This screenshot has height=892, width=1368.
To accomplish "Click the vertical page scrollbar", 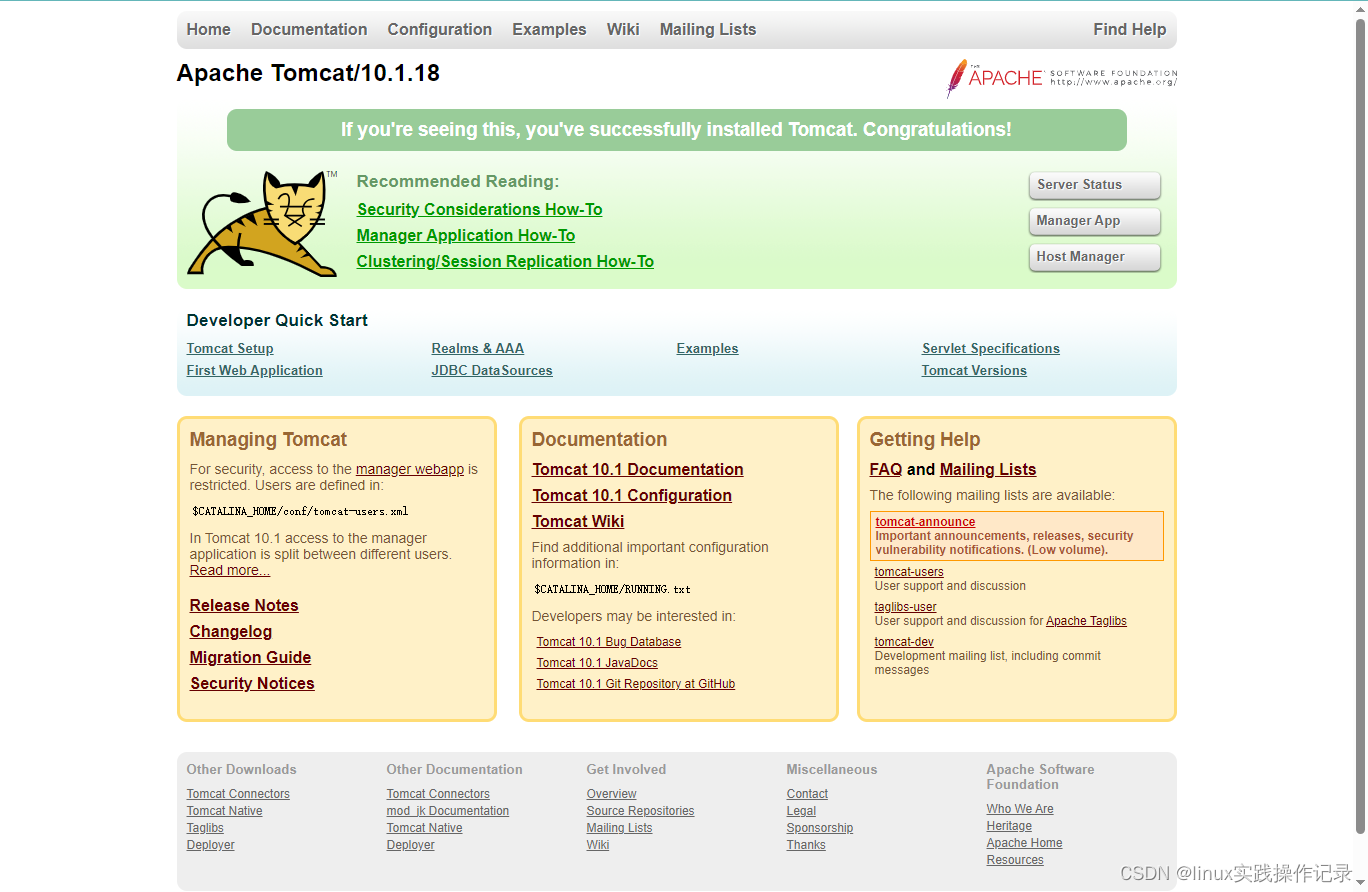I will click(x=1360, y=425).
